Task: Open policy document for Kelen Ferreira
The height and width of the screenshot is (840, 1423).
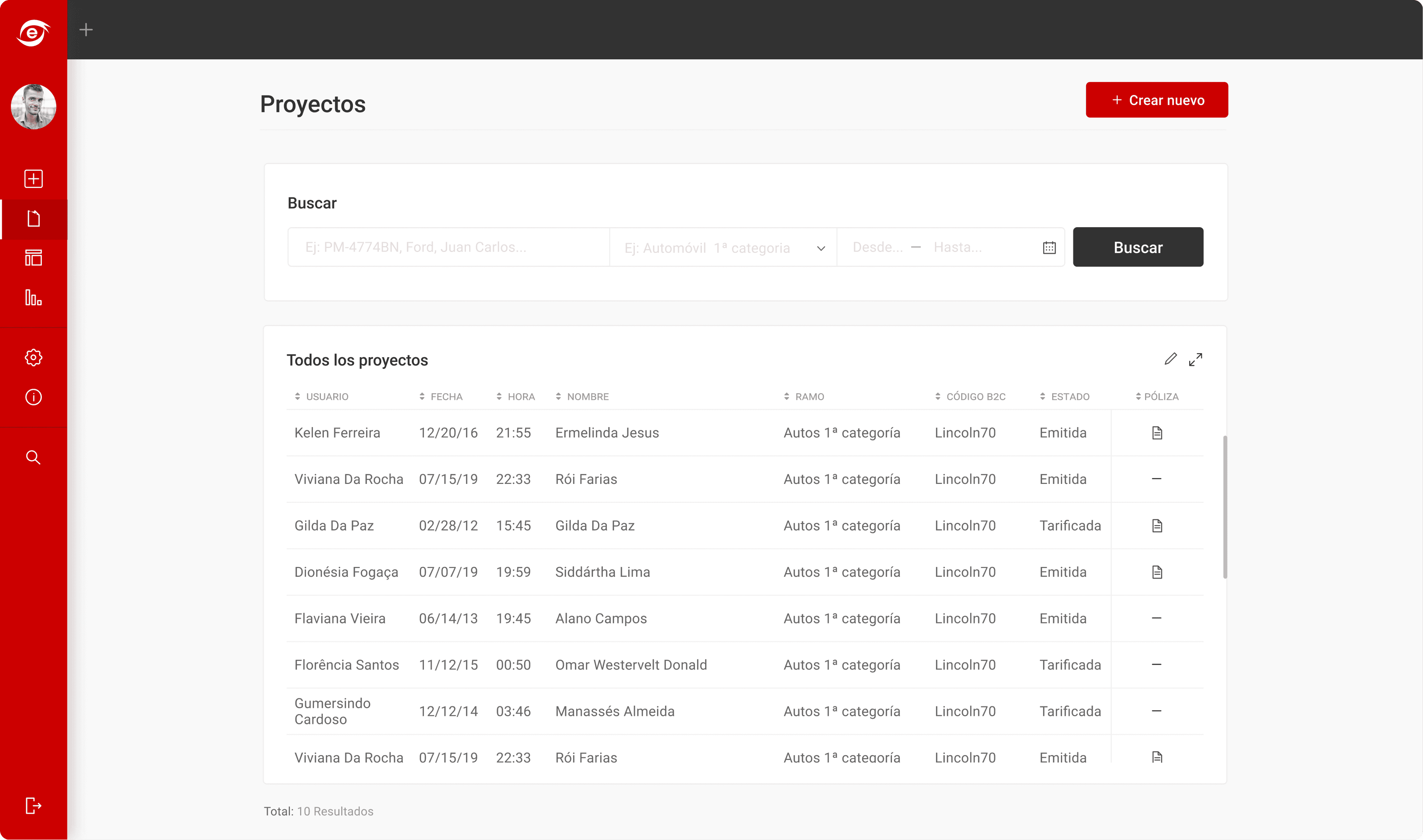Action: (x=1157, y=433)
